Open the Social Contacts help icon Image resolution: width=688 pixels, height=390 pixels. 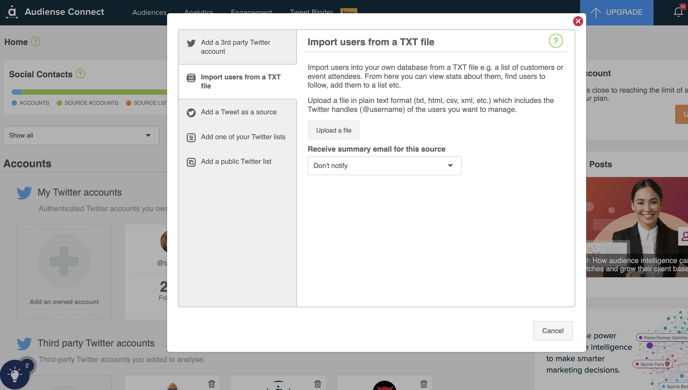coord(80,74)
